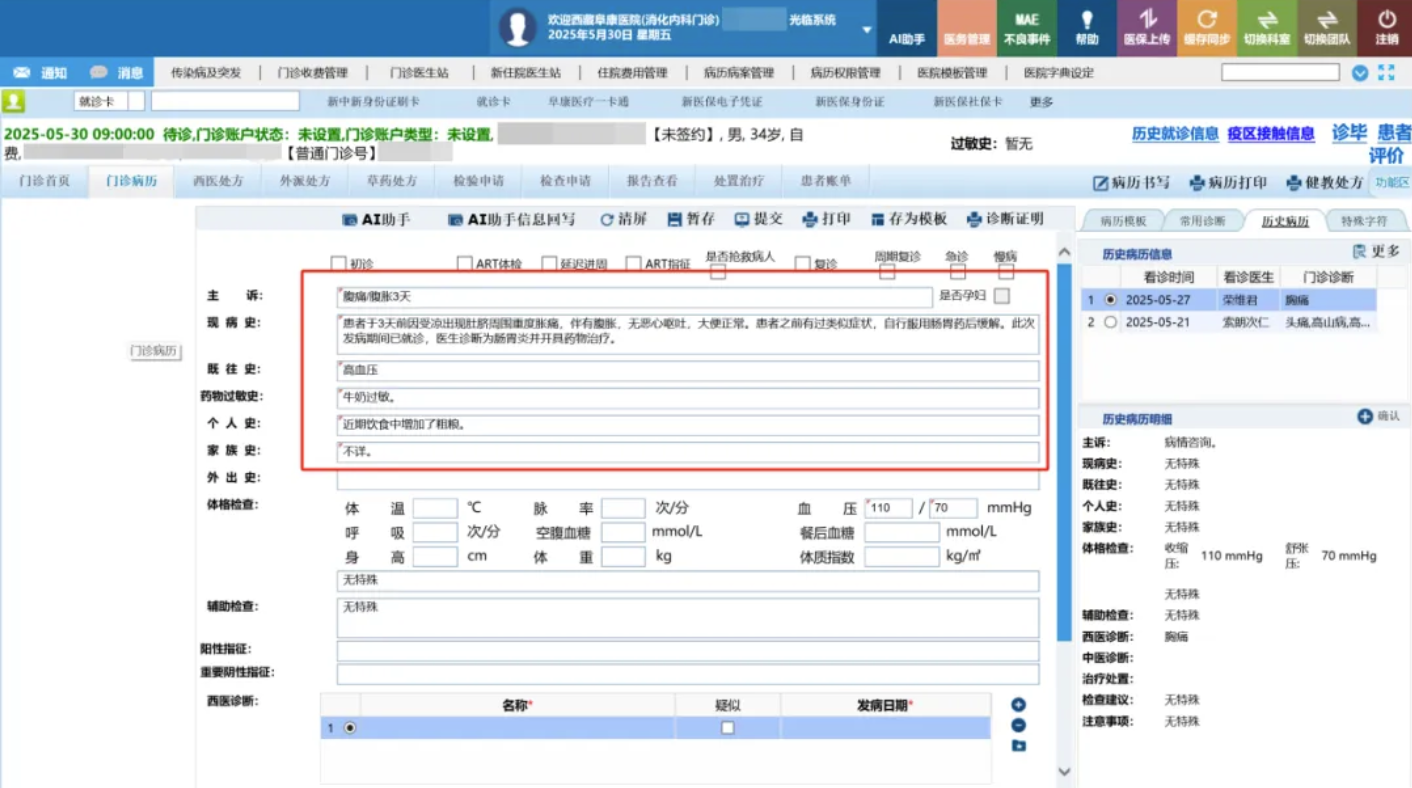Expand the blue chevron next to search box
Image resolution: width=1412 pixels, height=788 pixels.
(x=1360, y=73)
